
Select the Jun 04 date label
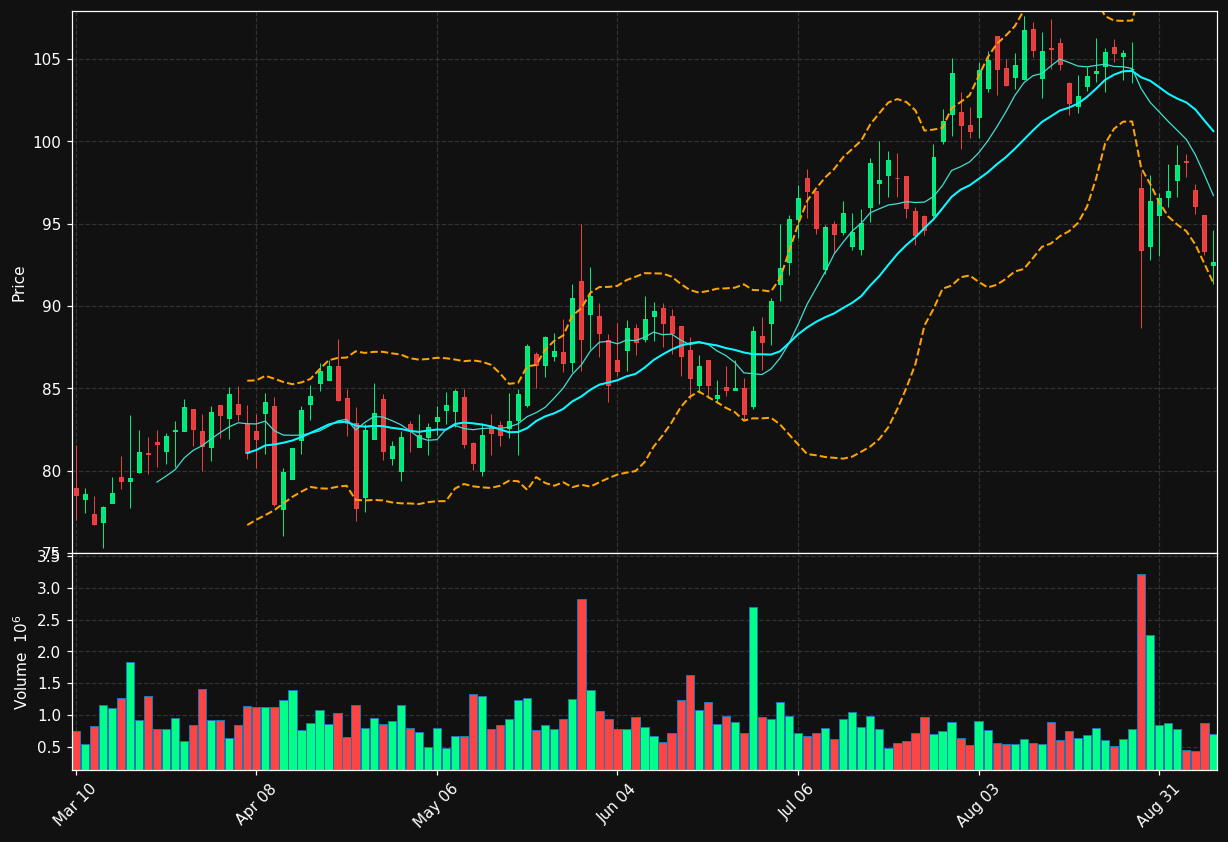point(616,803)
